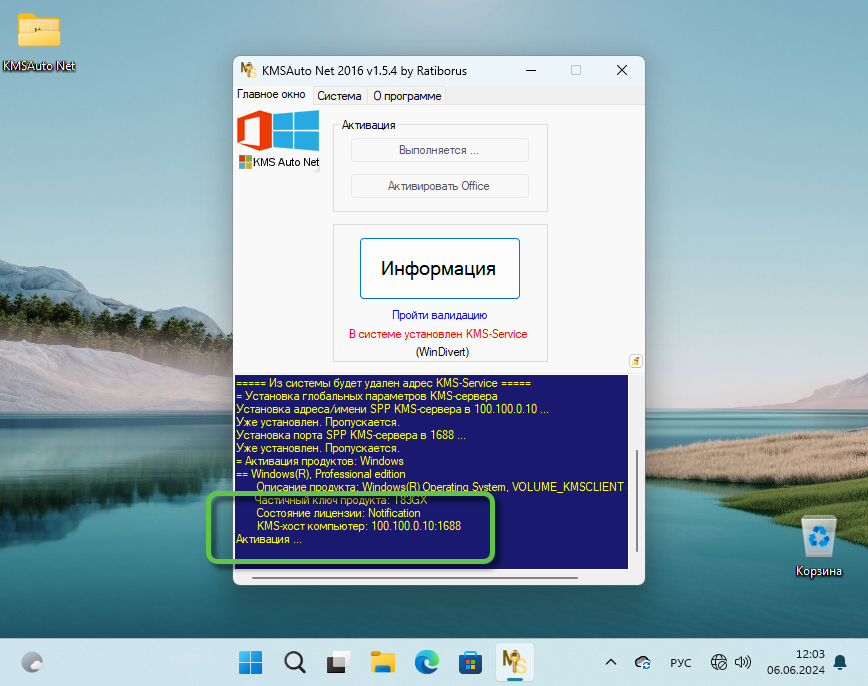Image resolution: width=868 pixels, height=686 pixels.
Task: Click the red В системе установлен KMS-Service text
Action: (438, 334)
